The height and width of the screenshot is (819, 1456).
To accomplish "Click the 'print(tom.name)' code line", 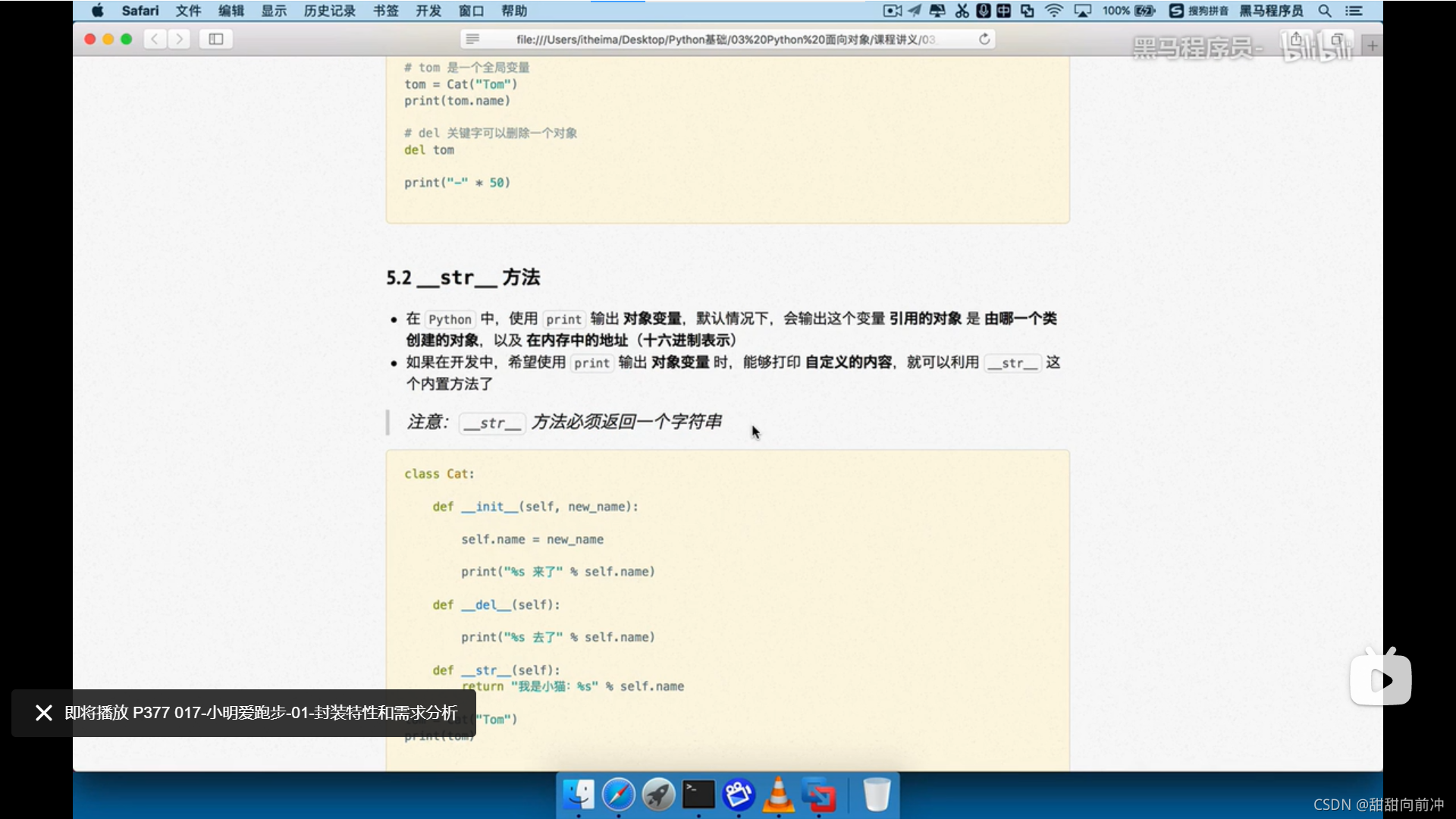I will pyautogui.click(x=457, y=101).
